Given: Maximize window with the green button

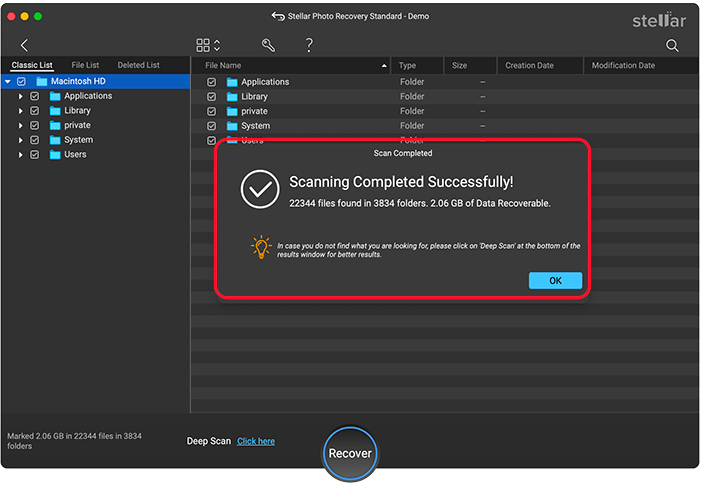Looking at the screenshot, I should tap(38, 17).
